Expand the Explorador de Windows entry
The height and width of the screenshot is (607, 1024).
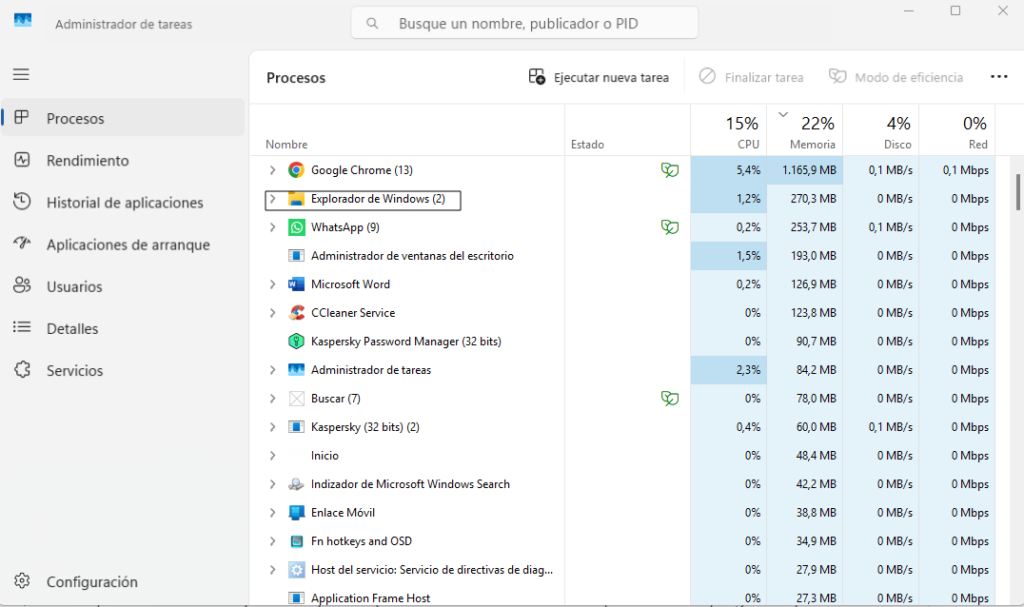[x=272, y=199]
